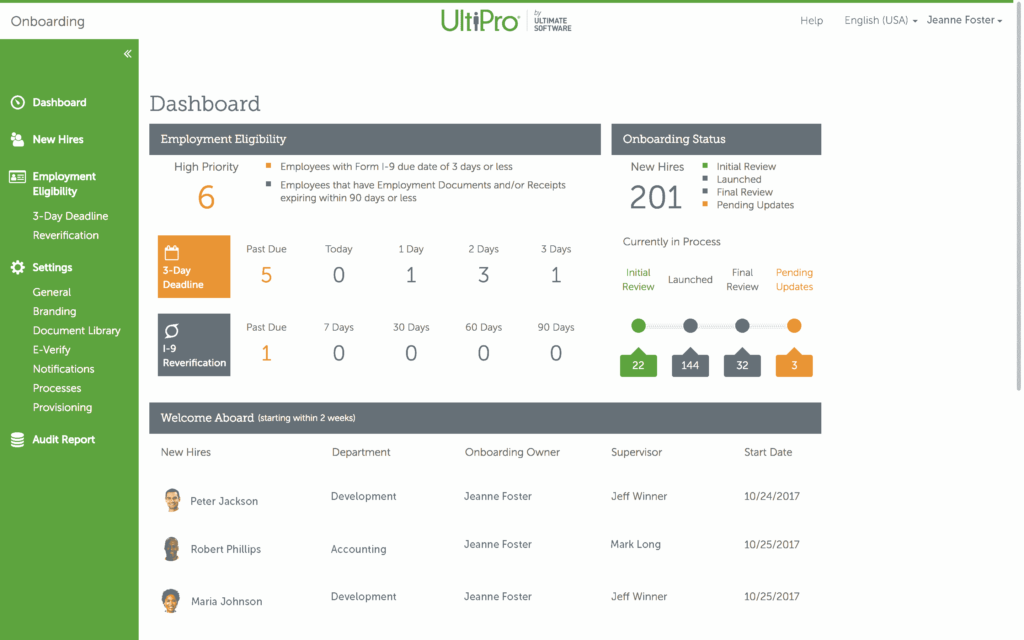The image size is (1024, 640).
Task: Open the English (USA) language dropdown
Action: 879,20
